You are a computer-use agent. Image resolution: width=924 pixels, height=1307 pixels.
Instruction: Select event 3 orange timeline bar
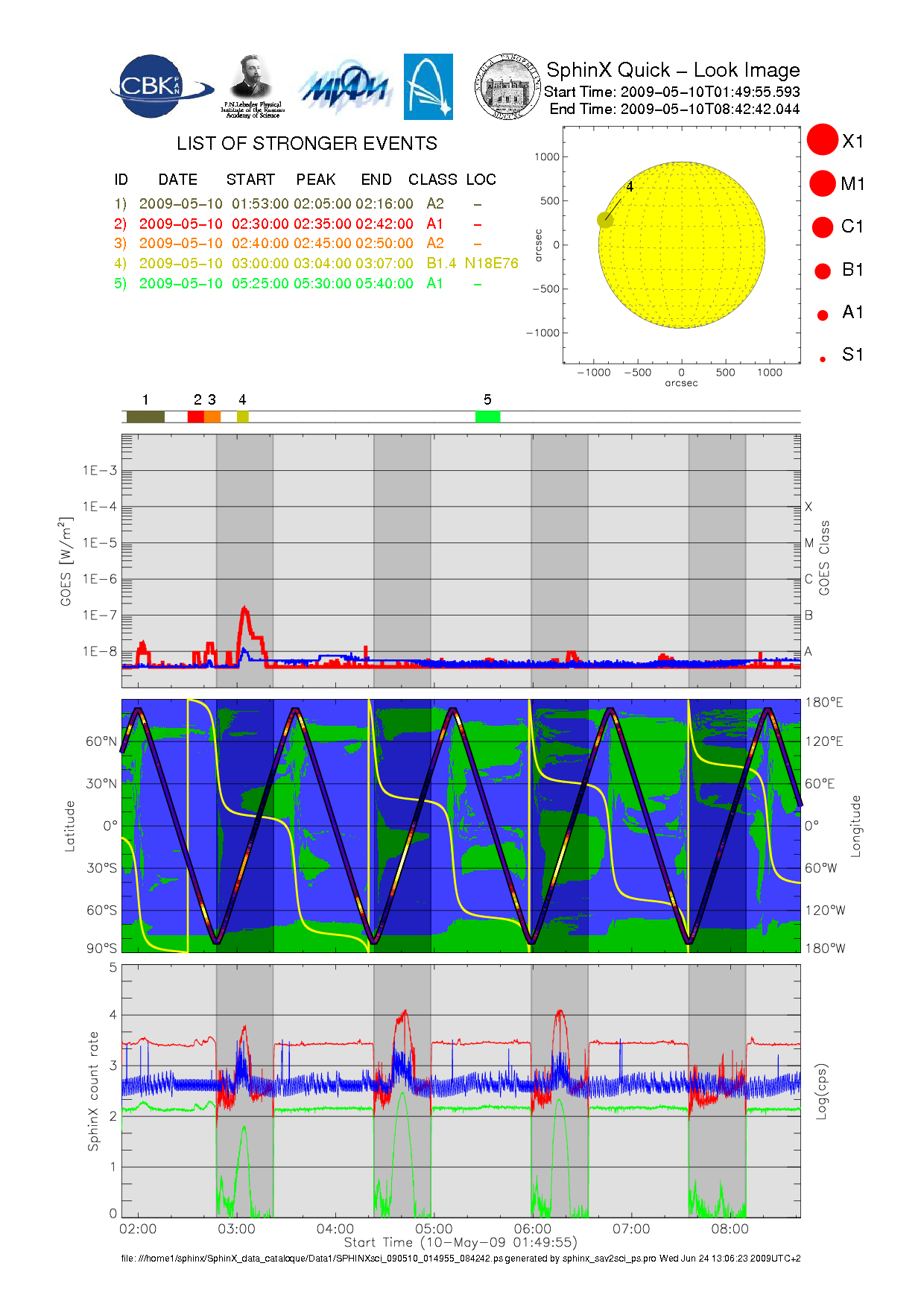click(x=212, y=417)
